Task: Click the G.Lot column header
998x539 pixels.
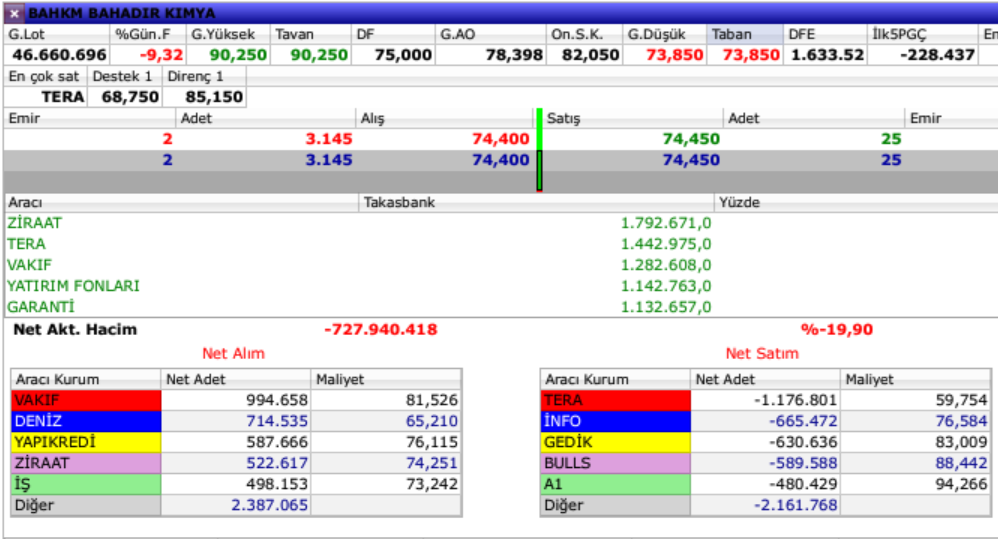Action: (56, 34)
